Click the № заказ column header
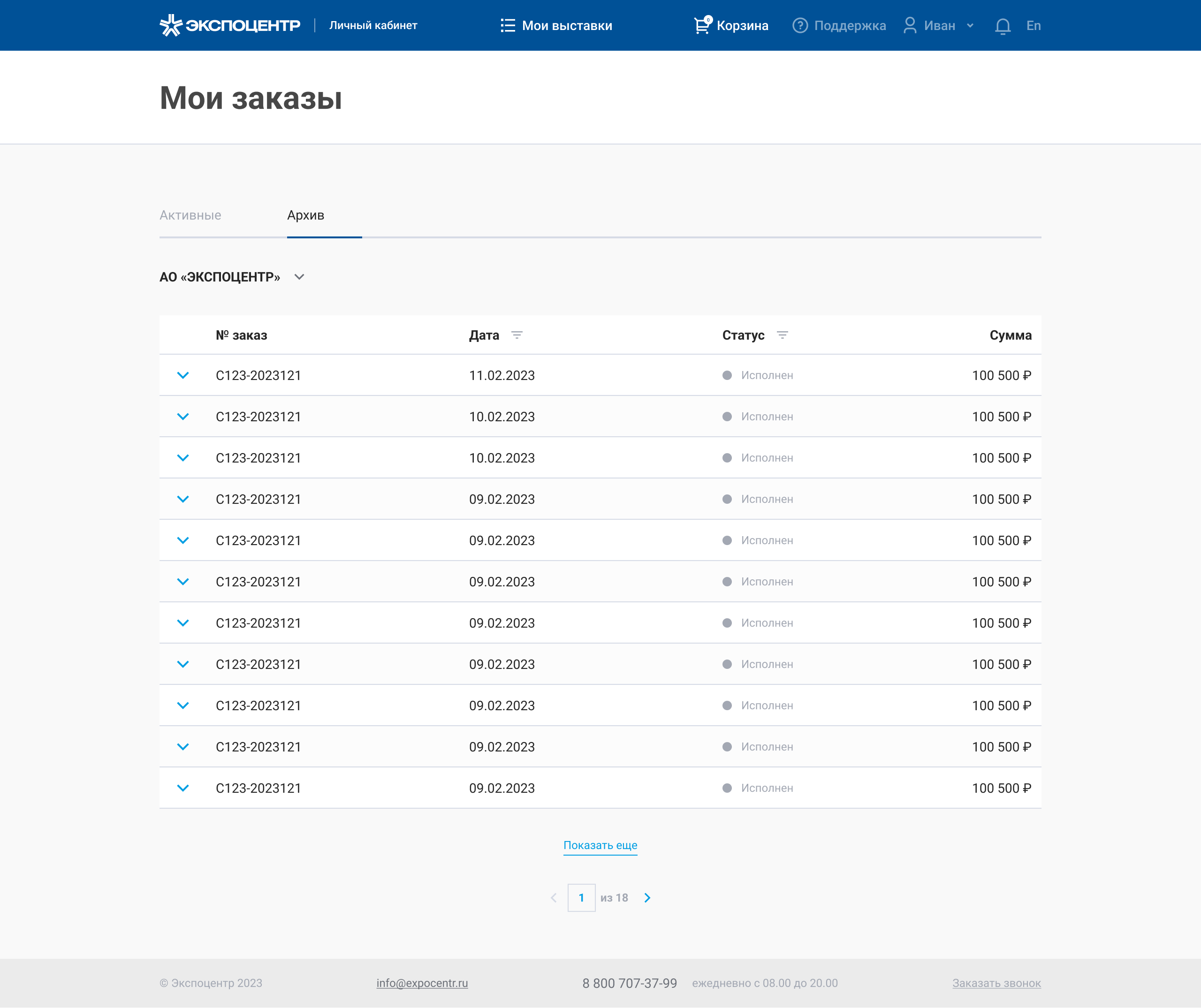Viewport: 1201px width, 1008px height. click(241, 335)
